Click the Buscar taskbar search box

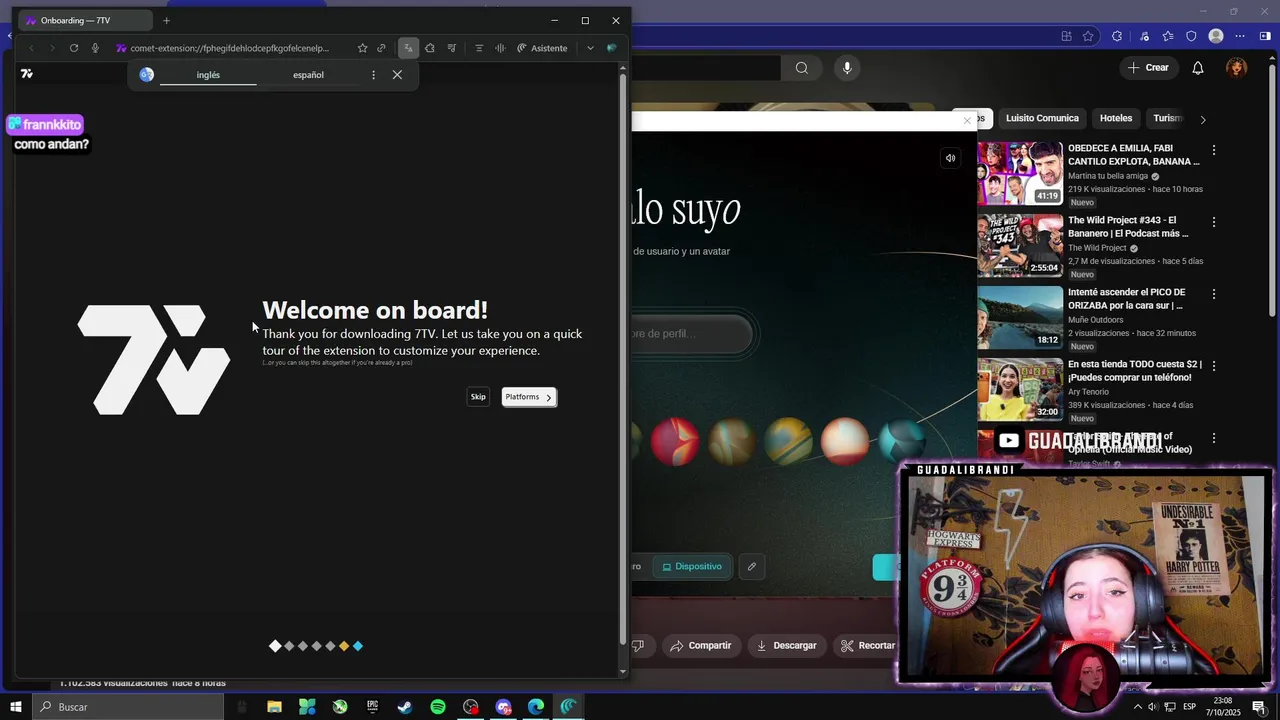click(128, 707)
